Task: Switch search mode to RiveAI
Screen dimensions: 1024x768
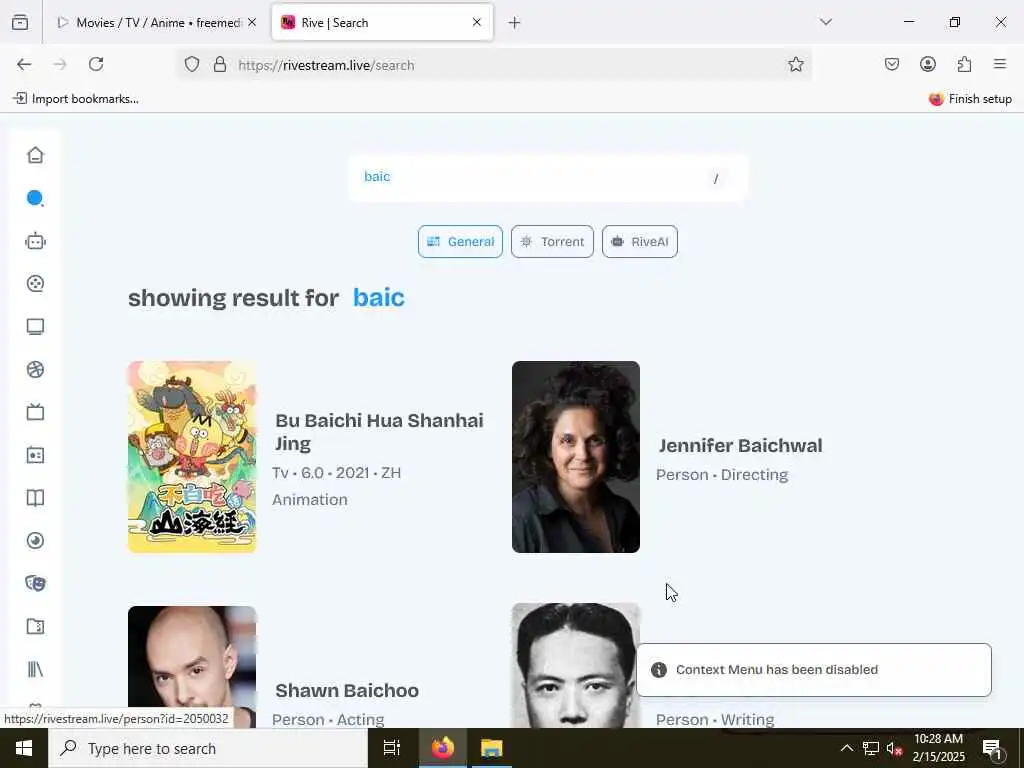Action: 640,242
